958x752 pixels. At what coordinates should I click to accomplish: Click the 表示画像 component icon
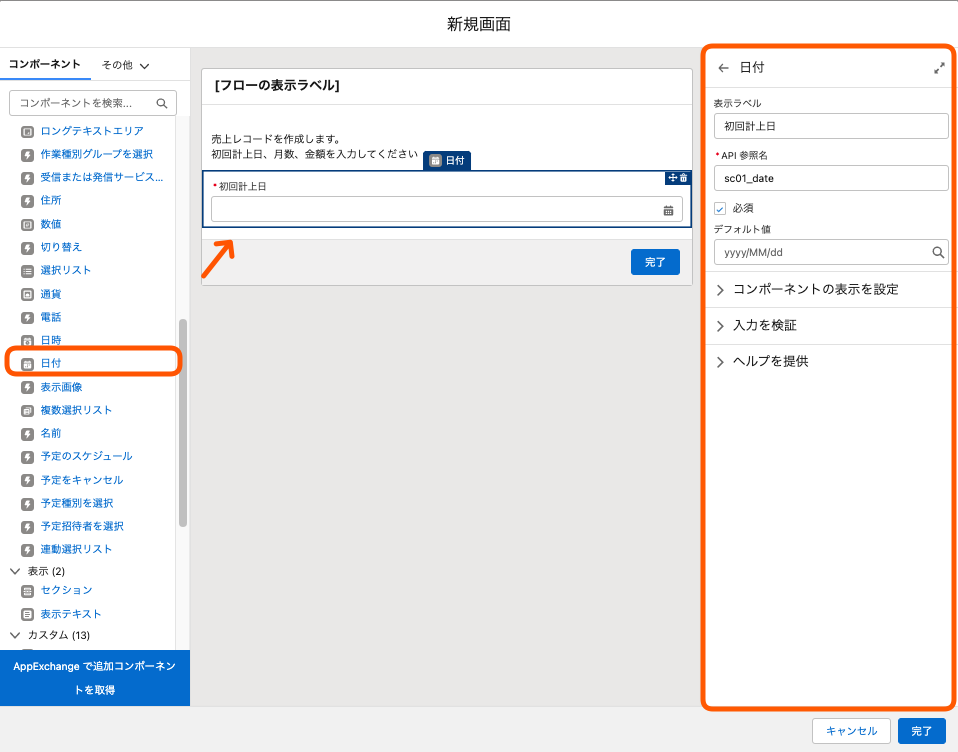(x=27, y=387)
